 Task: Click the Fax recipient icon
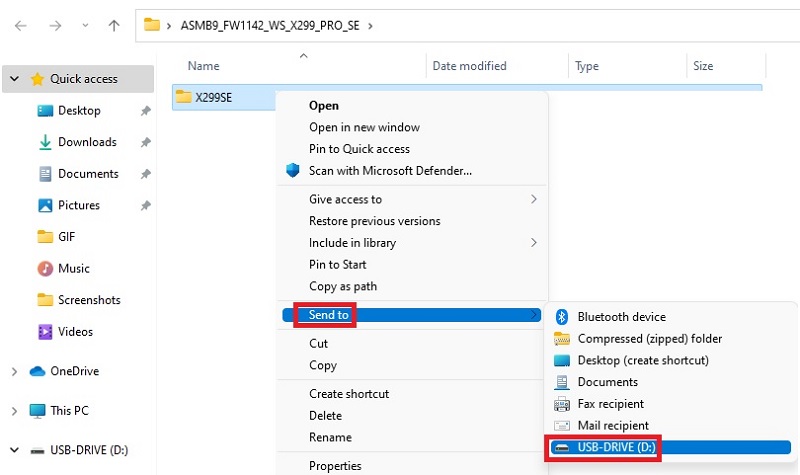click(562, 404)
